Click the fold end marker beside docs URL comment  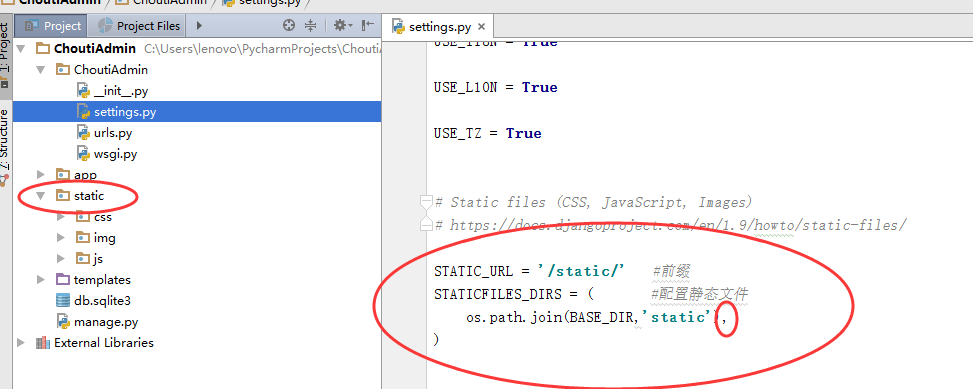pyautogui.click(x=426, y=225)
